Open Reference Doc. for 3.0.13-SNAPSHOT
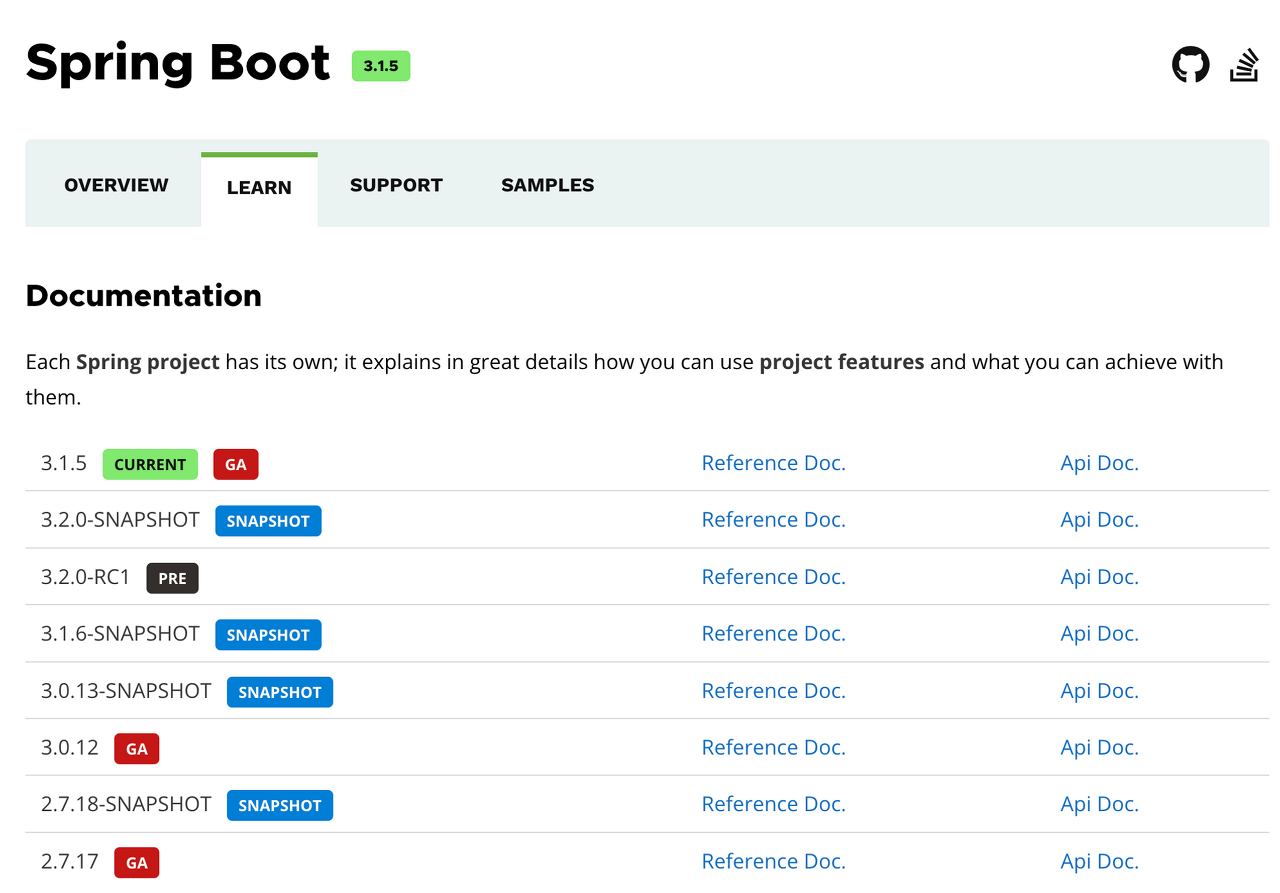Viewport: 1280px width, 893px height. click(774, 691)
